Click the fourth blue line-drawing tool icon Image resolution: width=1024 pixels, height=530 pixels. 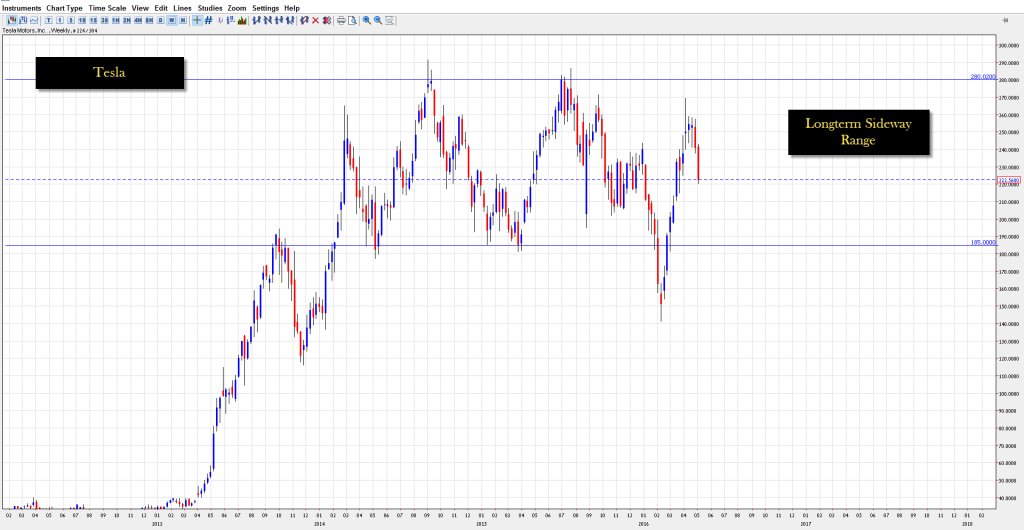click(x=290, y=20)
